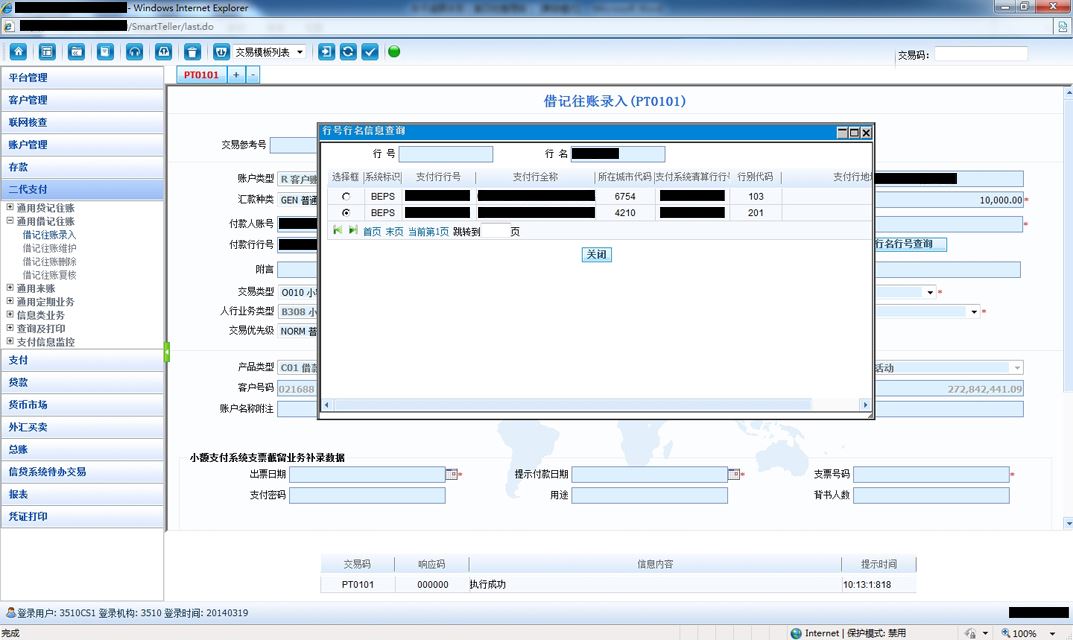1073x640 pixels.
Task: Click the refresh toolbar icon
Action: [x=348, y=52]
